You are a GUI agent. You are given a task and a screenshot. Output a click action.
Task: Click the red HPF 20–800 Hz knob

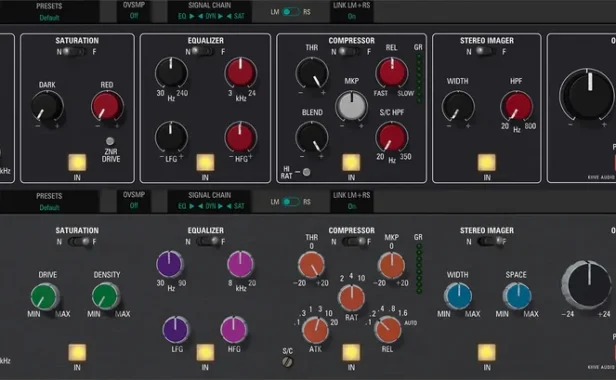coord(517,106)
